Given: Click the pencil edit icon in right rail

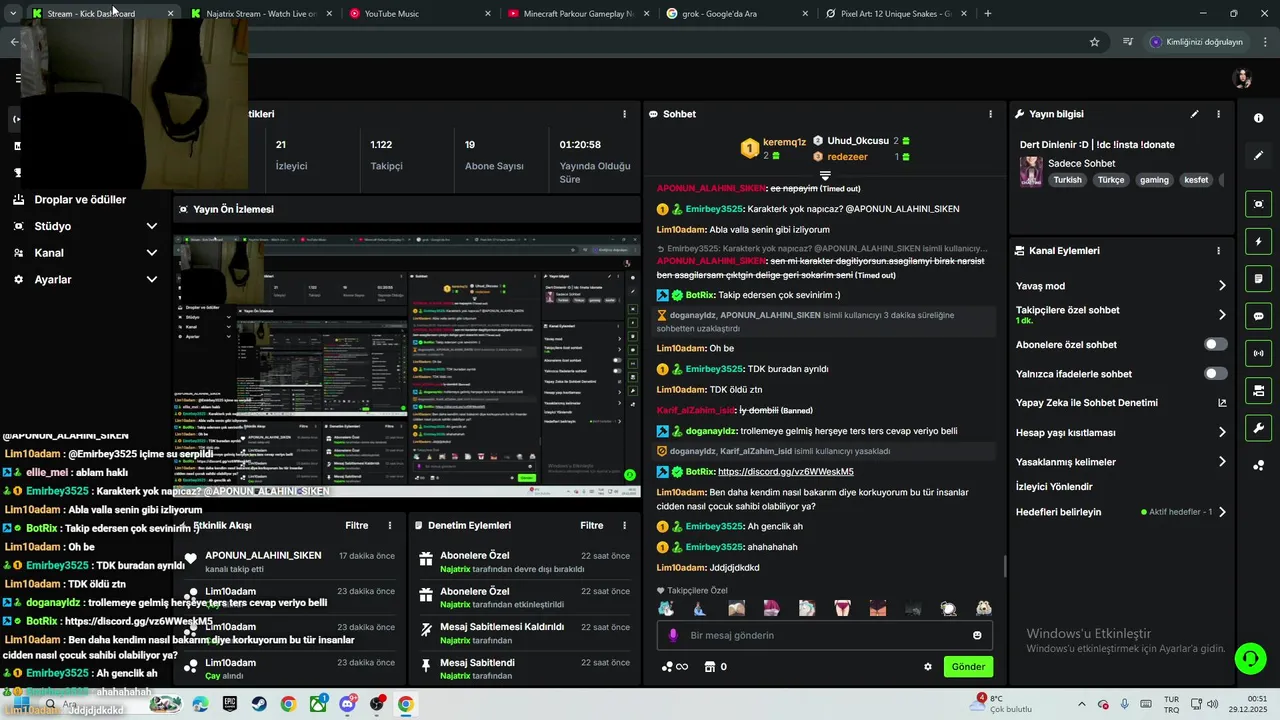Looking at the screenshot, I should point(1258,156).
